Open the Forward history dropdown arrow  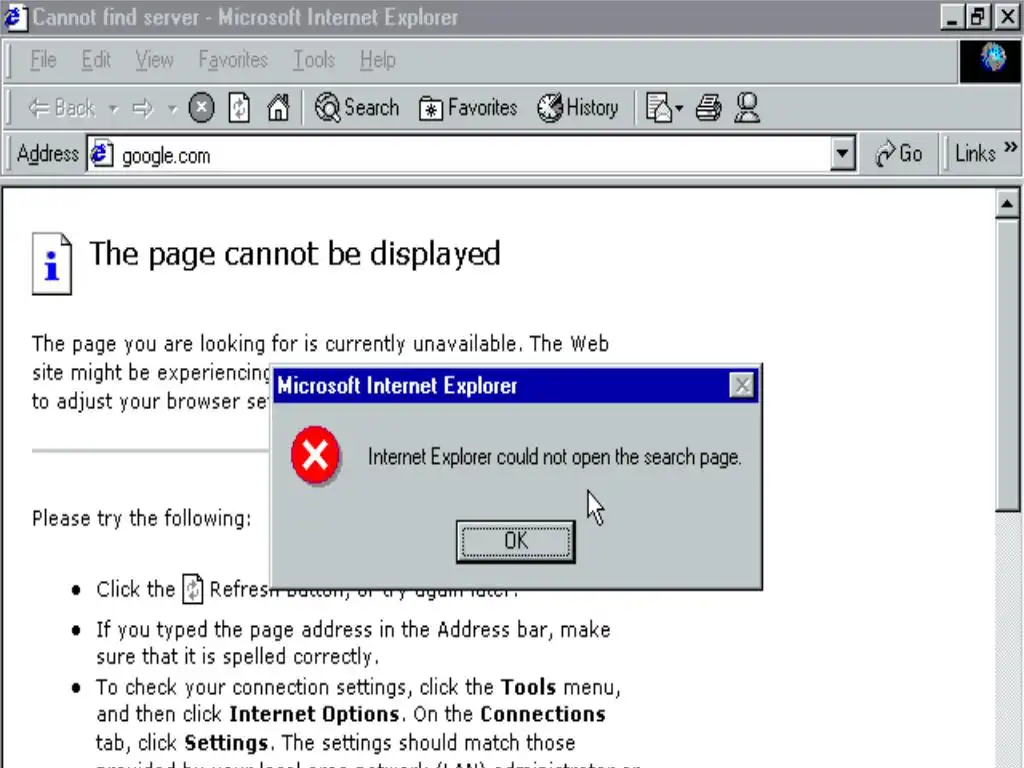click(x=172, y=108)
